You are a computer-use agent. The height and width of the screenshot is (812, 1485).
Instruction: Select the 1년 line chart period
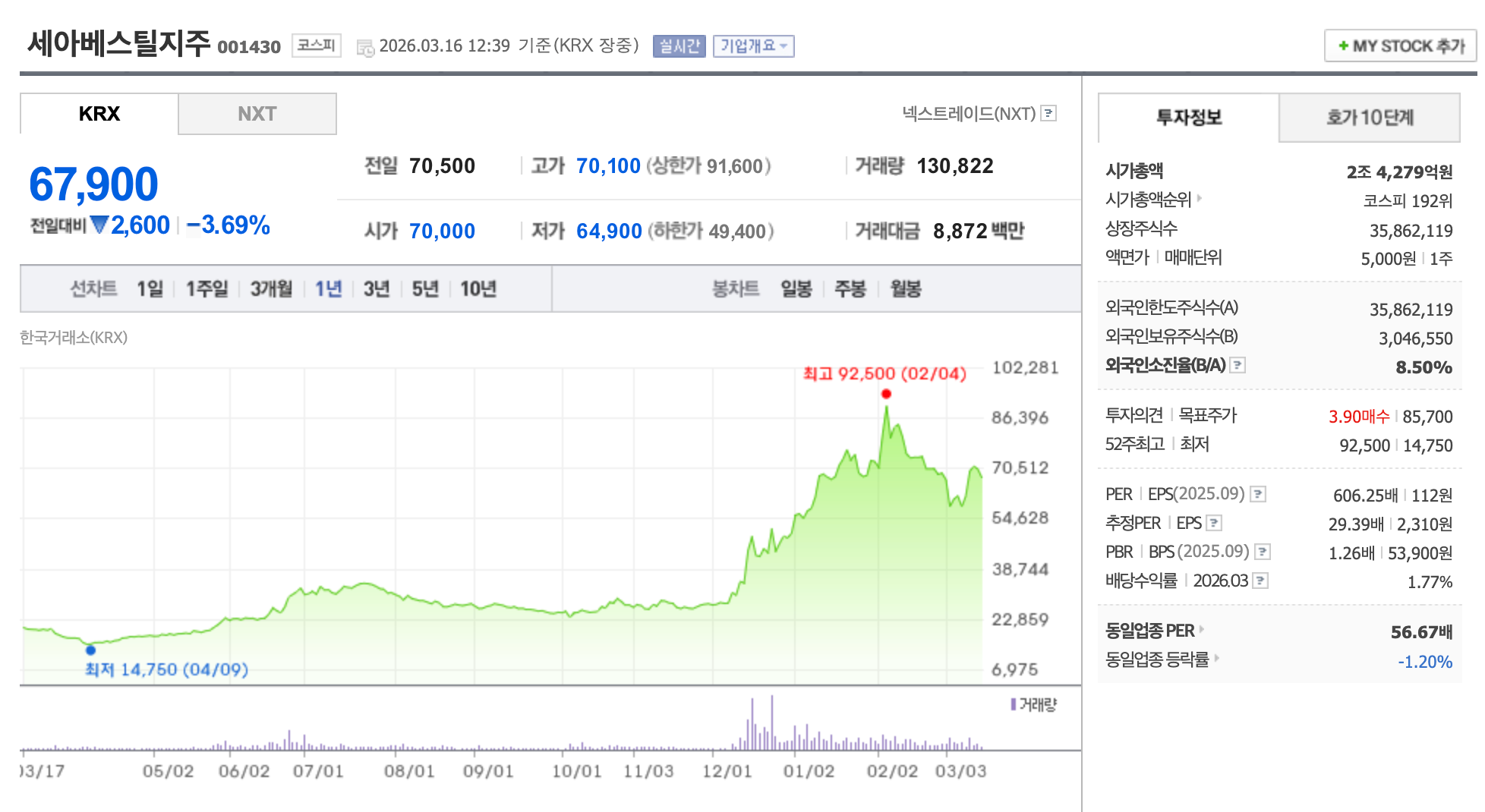tap(329, 289)
